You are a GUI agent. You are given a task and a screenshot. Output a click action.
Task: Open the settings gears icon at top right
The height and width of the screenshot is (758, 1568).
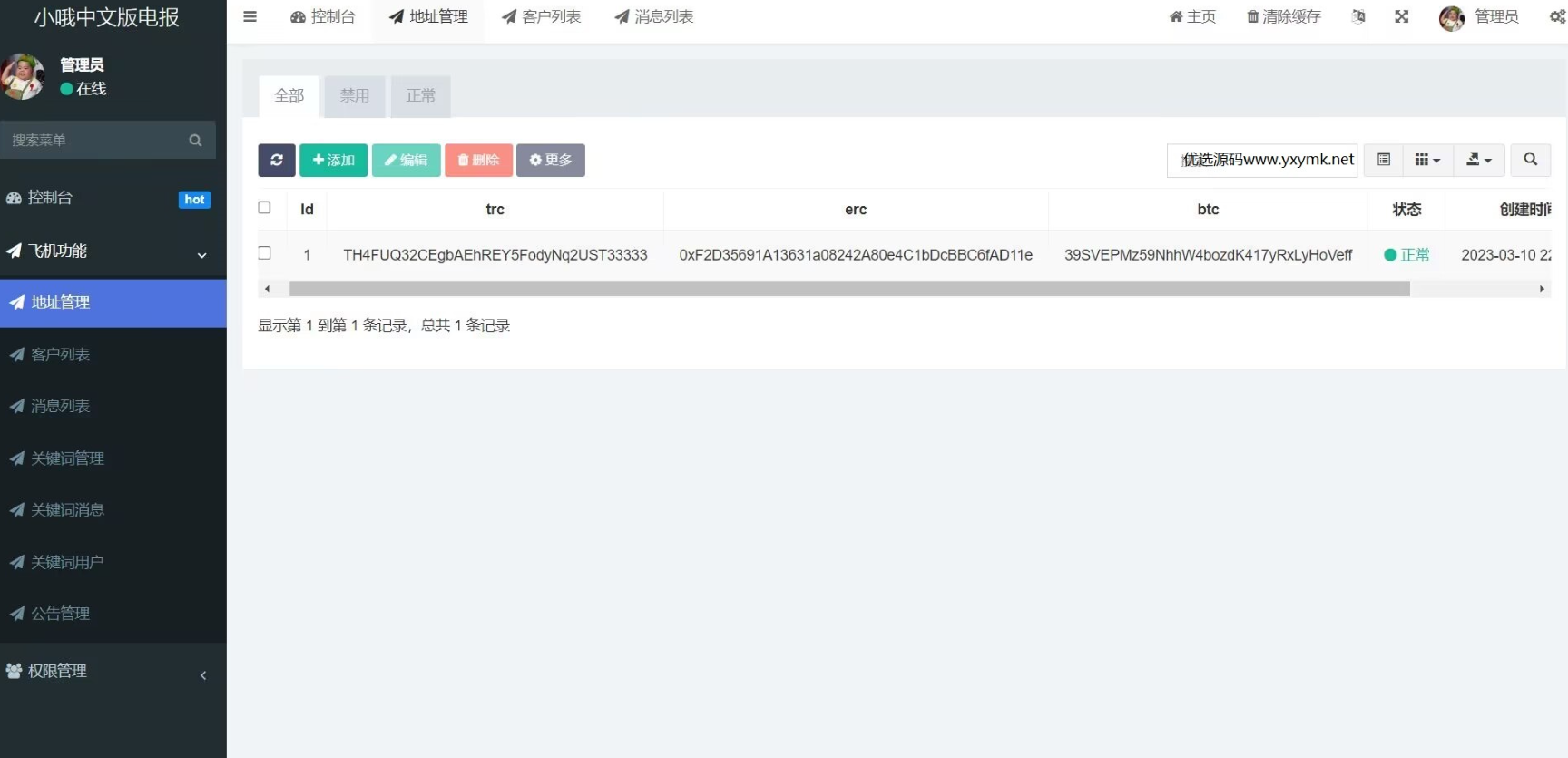(1557, 16)
